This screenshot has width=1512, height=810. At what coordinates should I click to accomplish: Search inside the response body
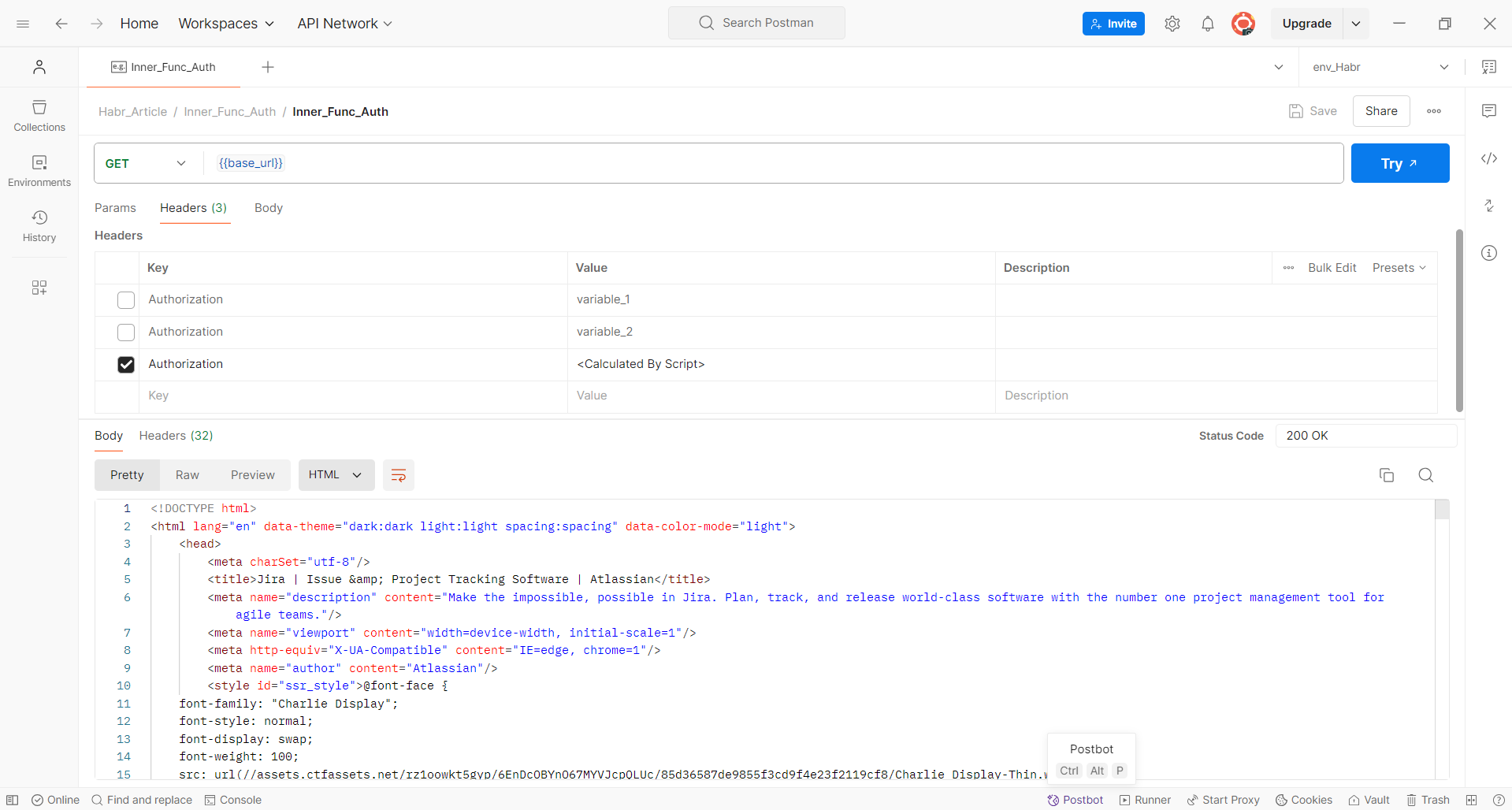coord(1426,475)
